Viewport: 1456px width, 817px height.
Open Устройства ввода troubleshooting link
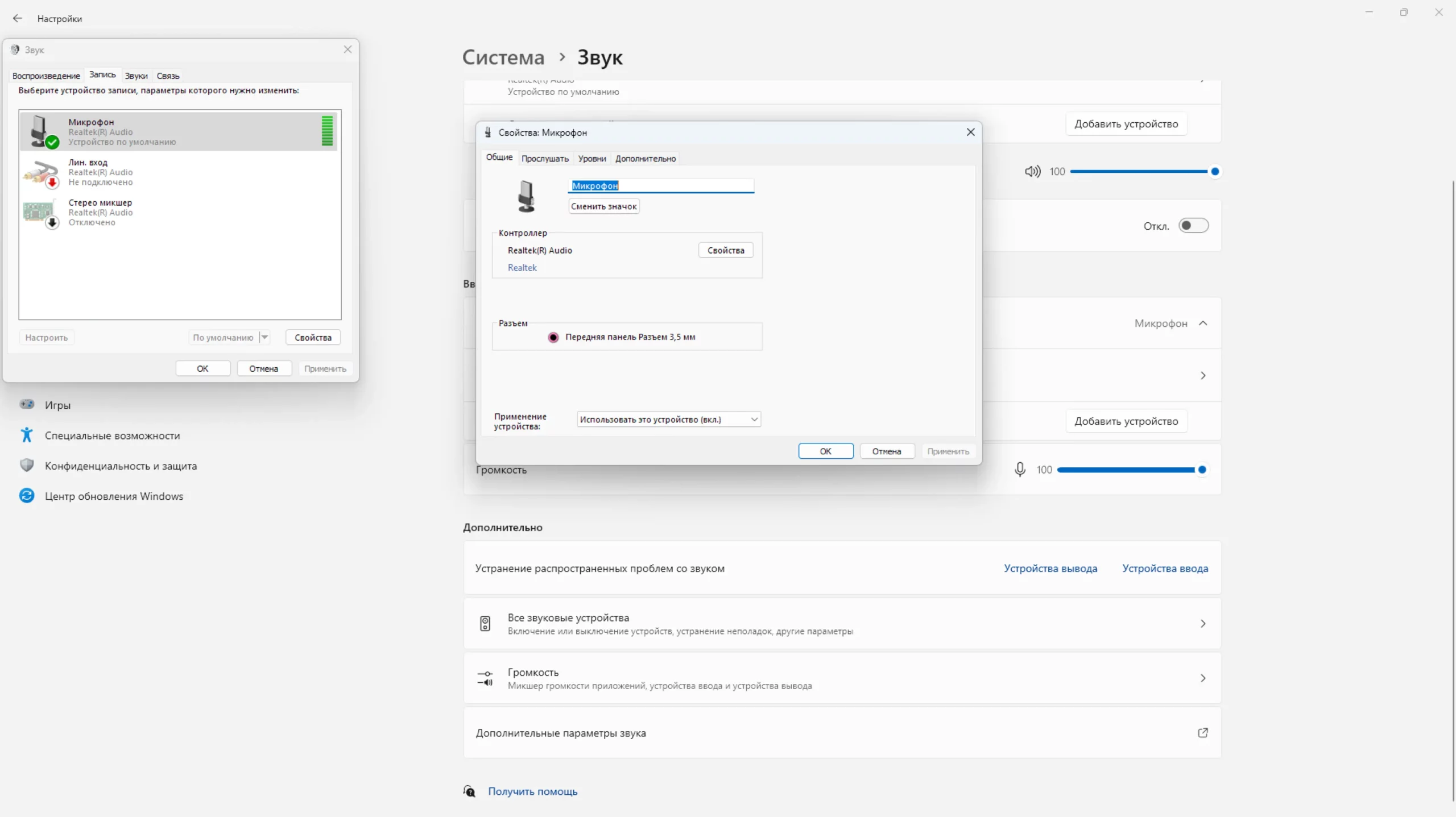tap(1164, 569)
